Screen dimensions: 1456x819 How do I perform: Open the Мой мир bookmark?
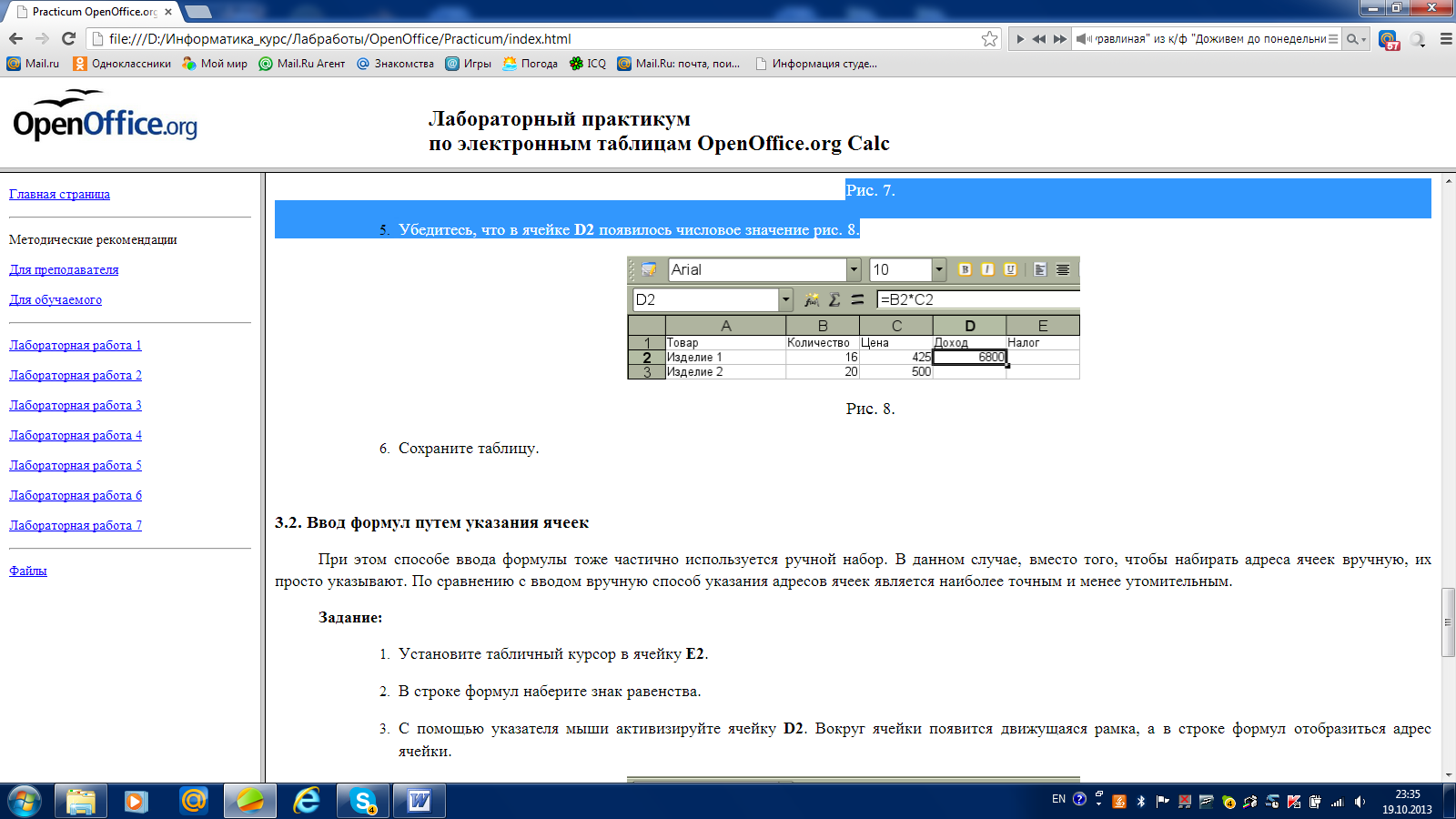click(x=215, y=64)
